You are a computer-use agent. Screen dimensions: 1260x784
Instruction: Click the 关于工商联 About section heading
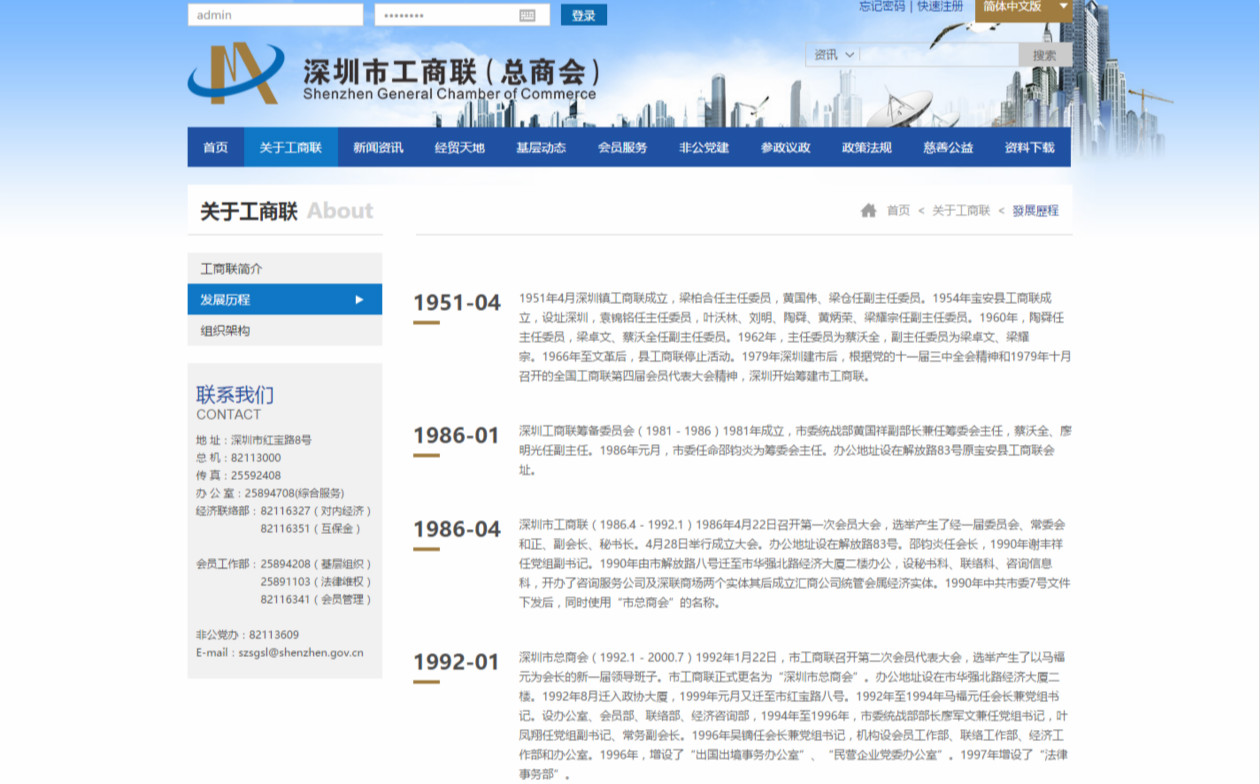(x=287, y=211)
